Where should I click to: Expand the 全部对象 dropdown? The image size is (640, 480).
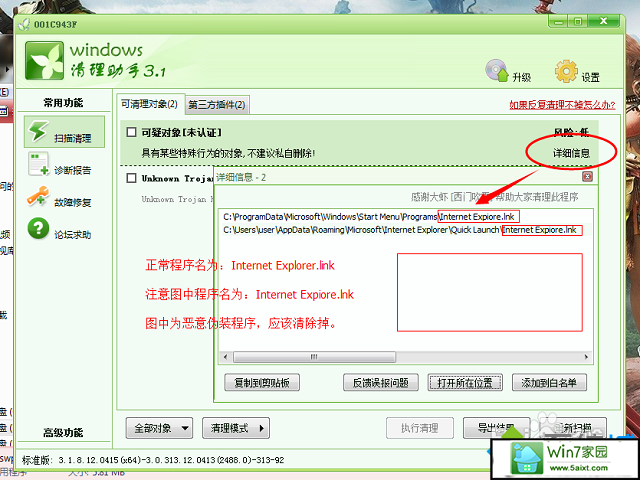(159, 428)
